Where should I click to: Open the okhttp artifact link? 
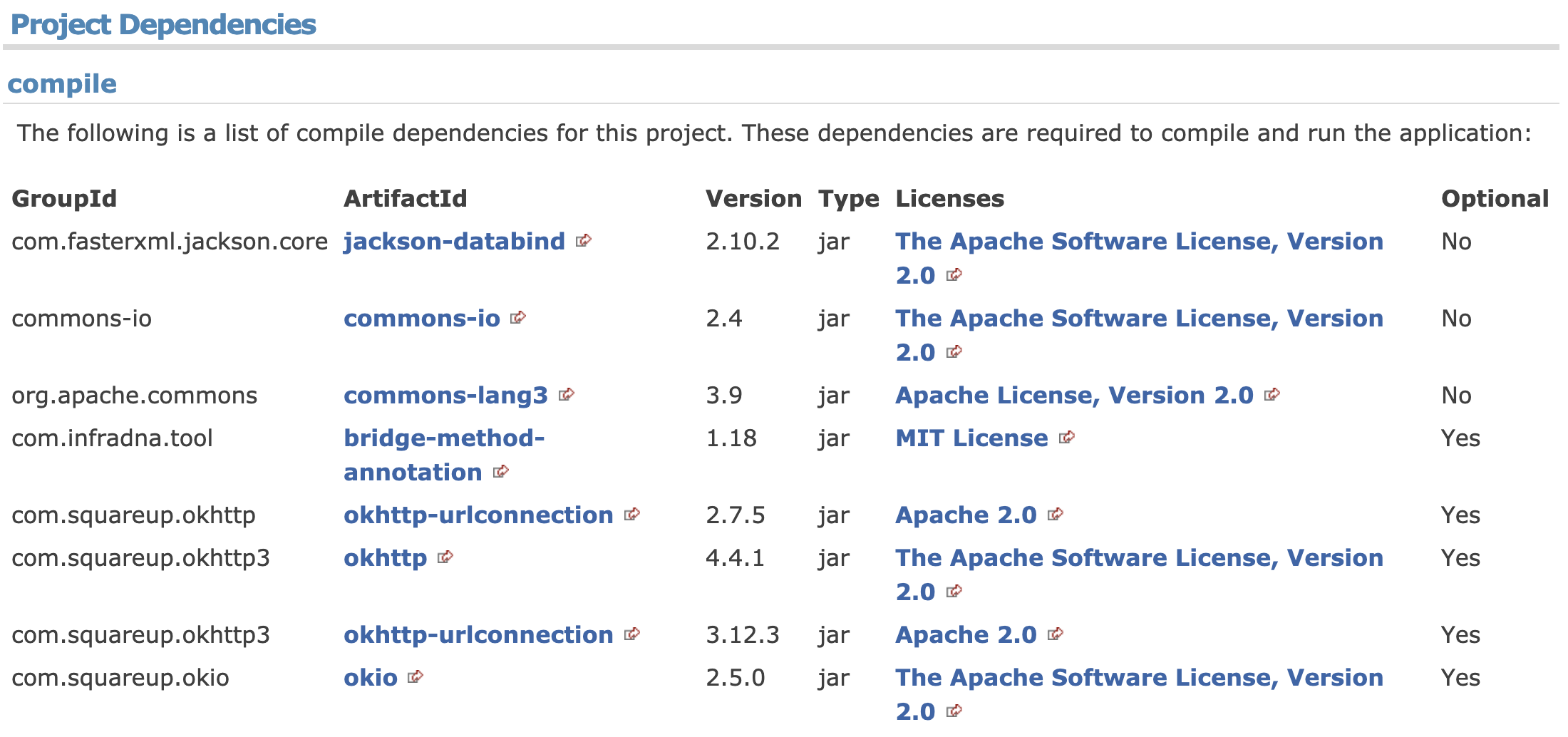coord(385,558)
